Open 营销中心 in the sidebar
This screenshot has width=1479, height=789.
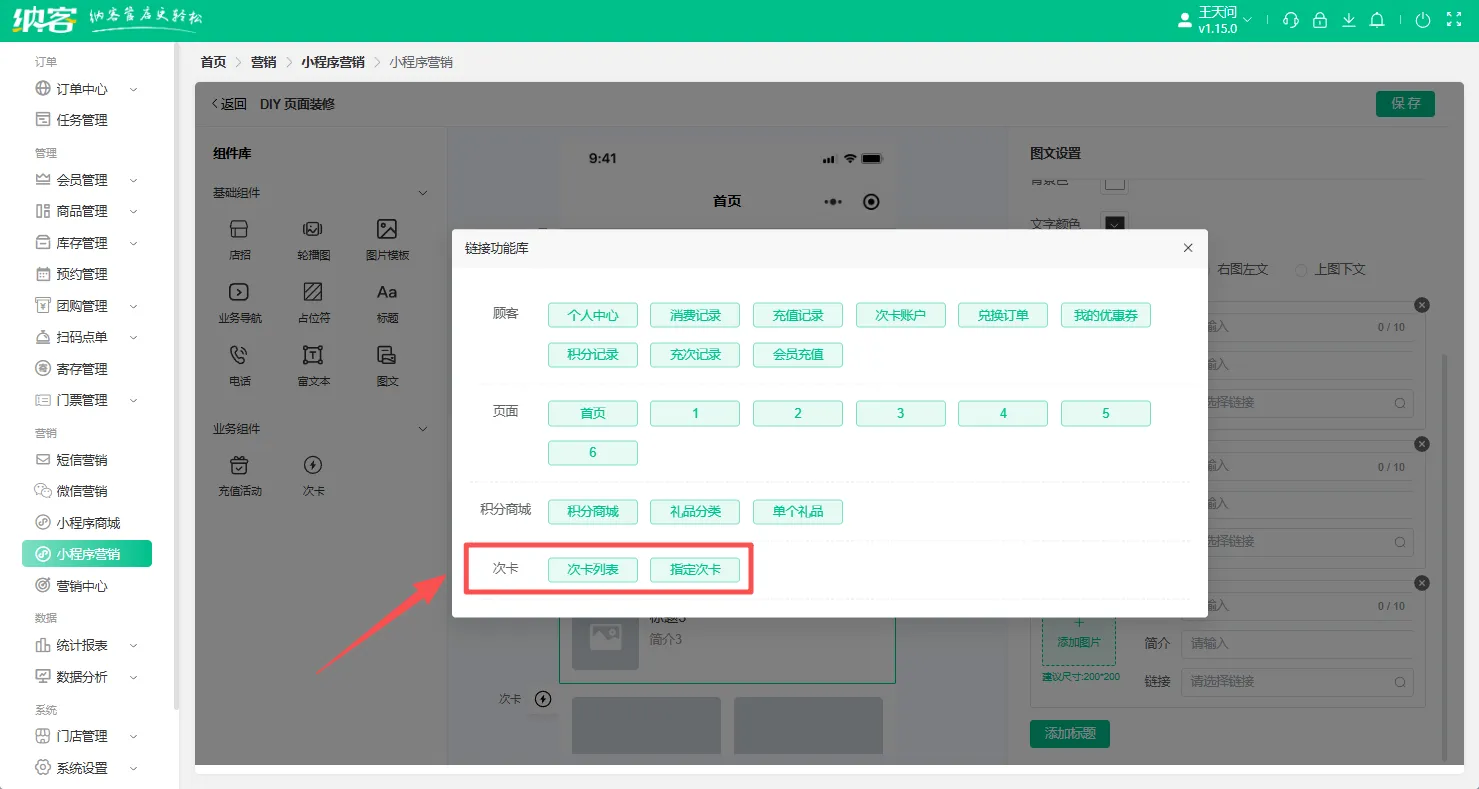point(81,586)
